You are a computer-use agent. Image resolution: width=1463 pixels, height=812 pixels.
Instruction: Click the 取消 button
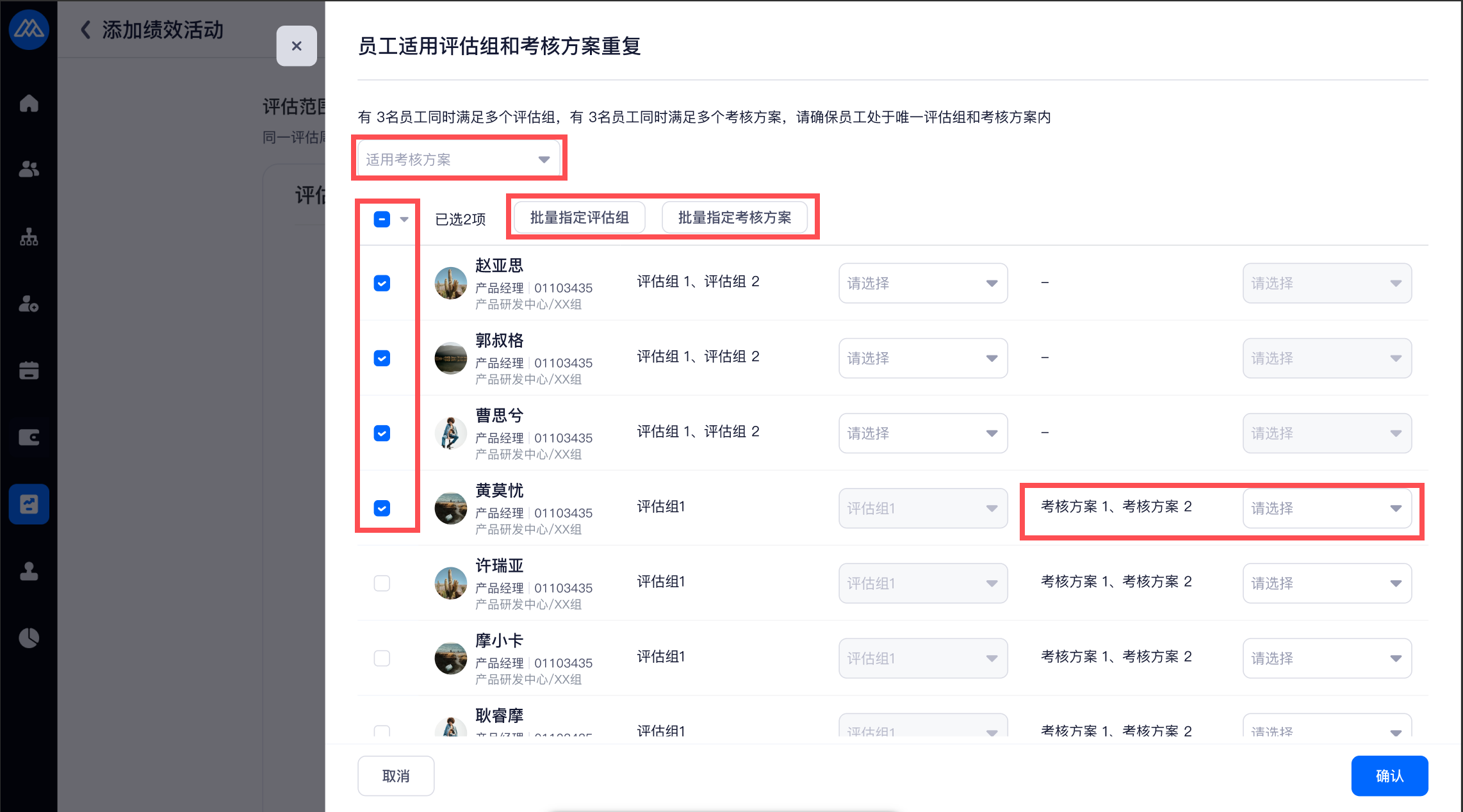395,775
